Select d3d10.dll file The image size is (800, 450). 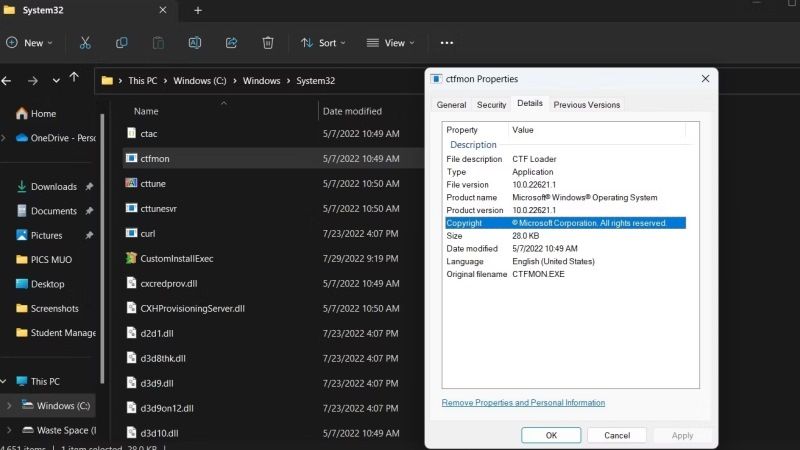pos(159,434)
